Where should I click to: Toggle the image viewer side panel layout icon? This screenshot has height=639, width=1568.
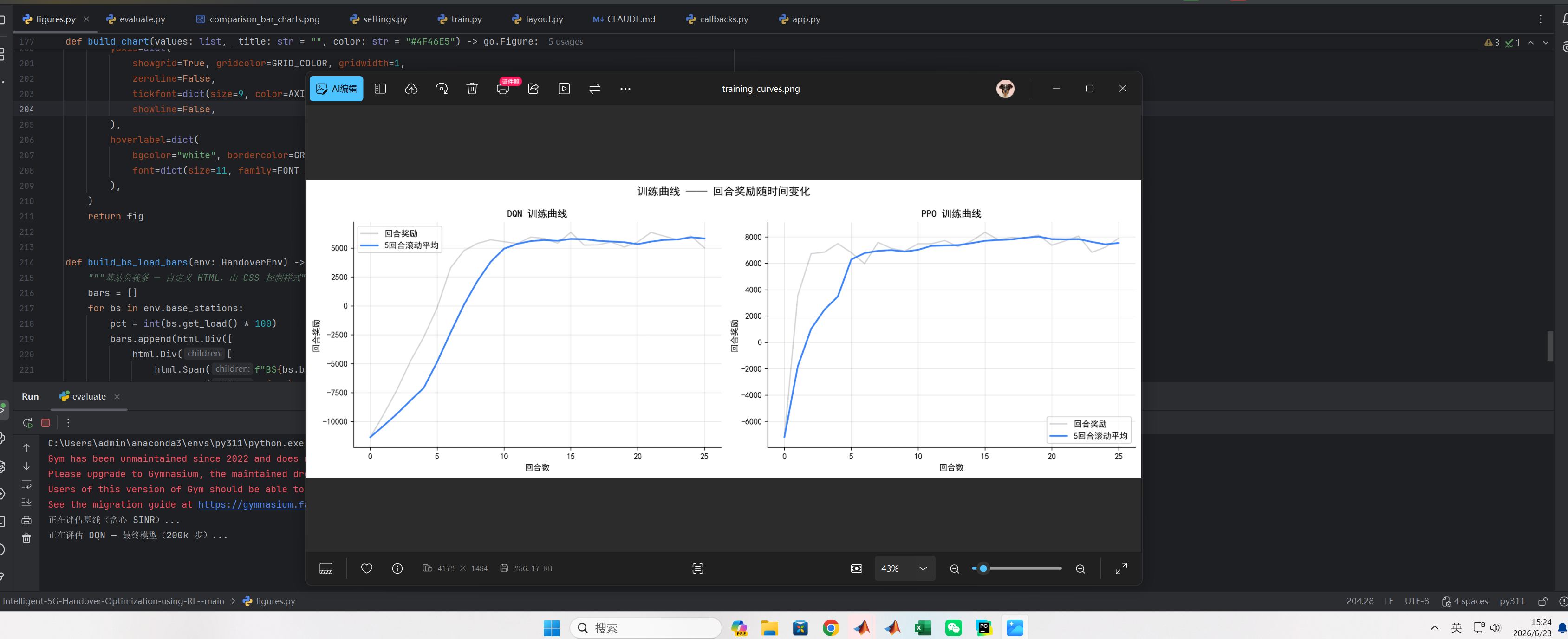pyautogui.click(x=380, y=89)
